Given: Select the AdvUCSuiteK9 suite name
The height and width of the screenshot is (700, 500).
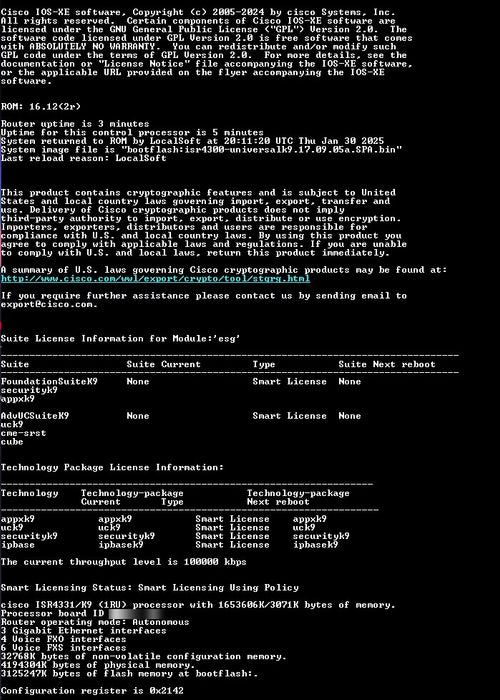Looking at the screenshot, I should click(35, 416).
